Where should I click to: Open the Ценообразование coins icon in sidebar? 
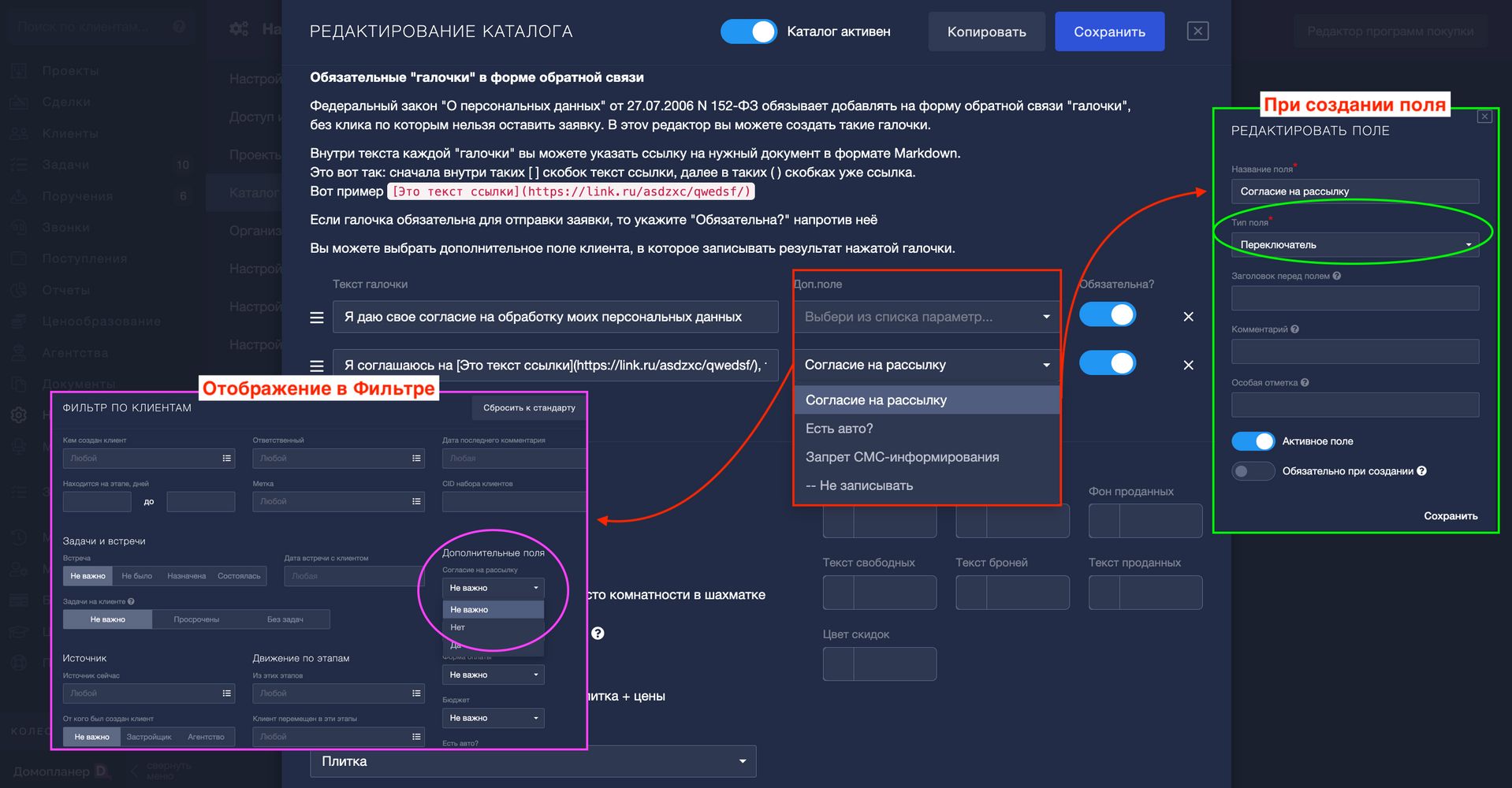click(19, 322)
